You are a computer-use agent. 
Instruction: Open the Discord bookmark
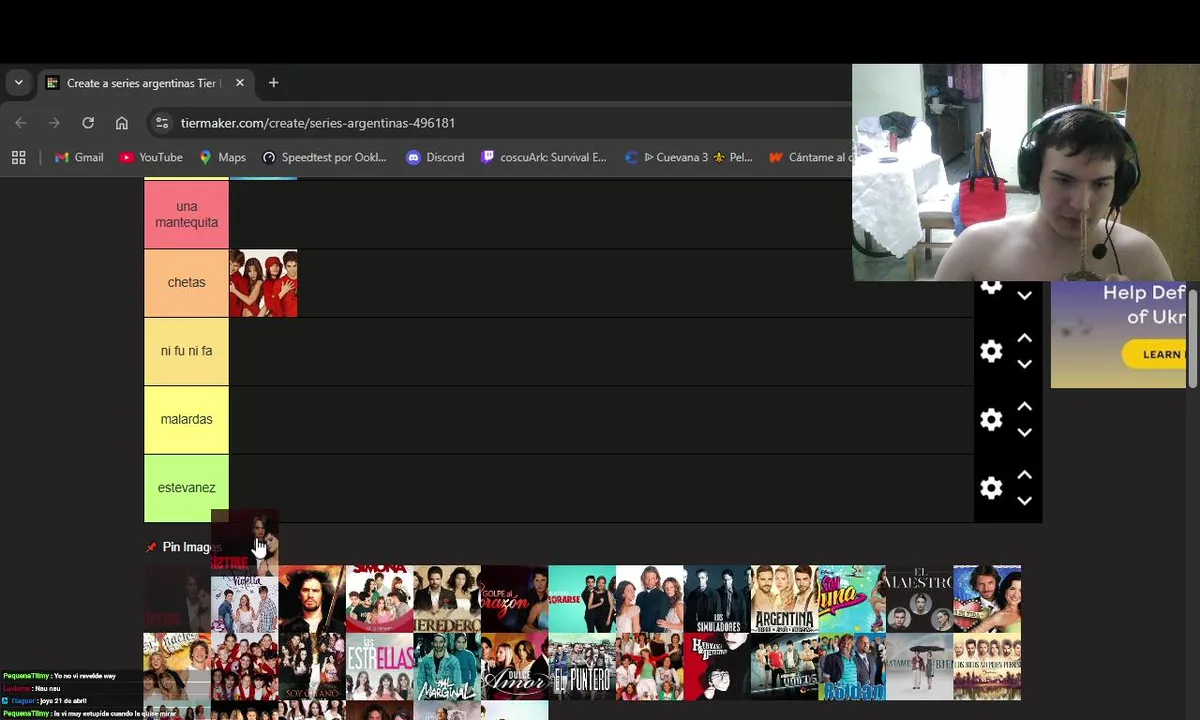[435, 157]
